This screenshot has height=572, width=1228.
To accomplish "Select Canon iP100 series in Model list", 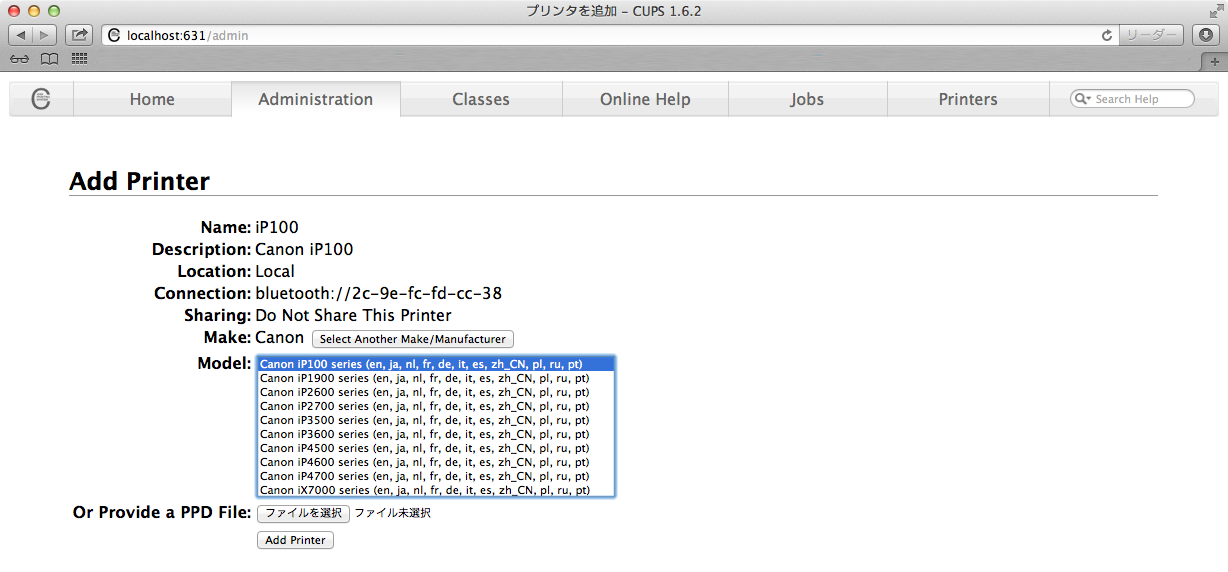I will point(436,364).
